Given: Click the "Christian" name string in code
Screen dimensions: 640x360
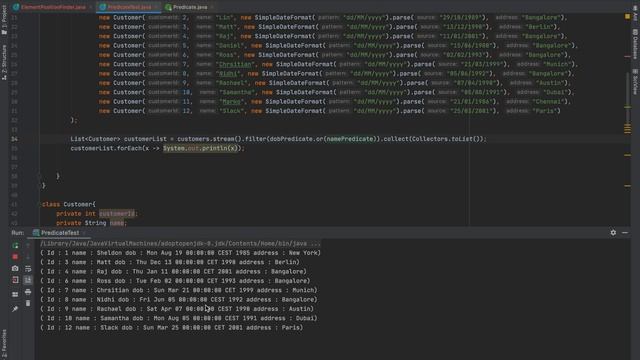Looking at the screenshot, I should coord(235,64).
